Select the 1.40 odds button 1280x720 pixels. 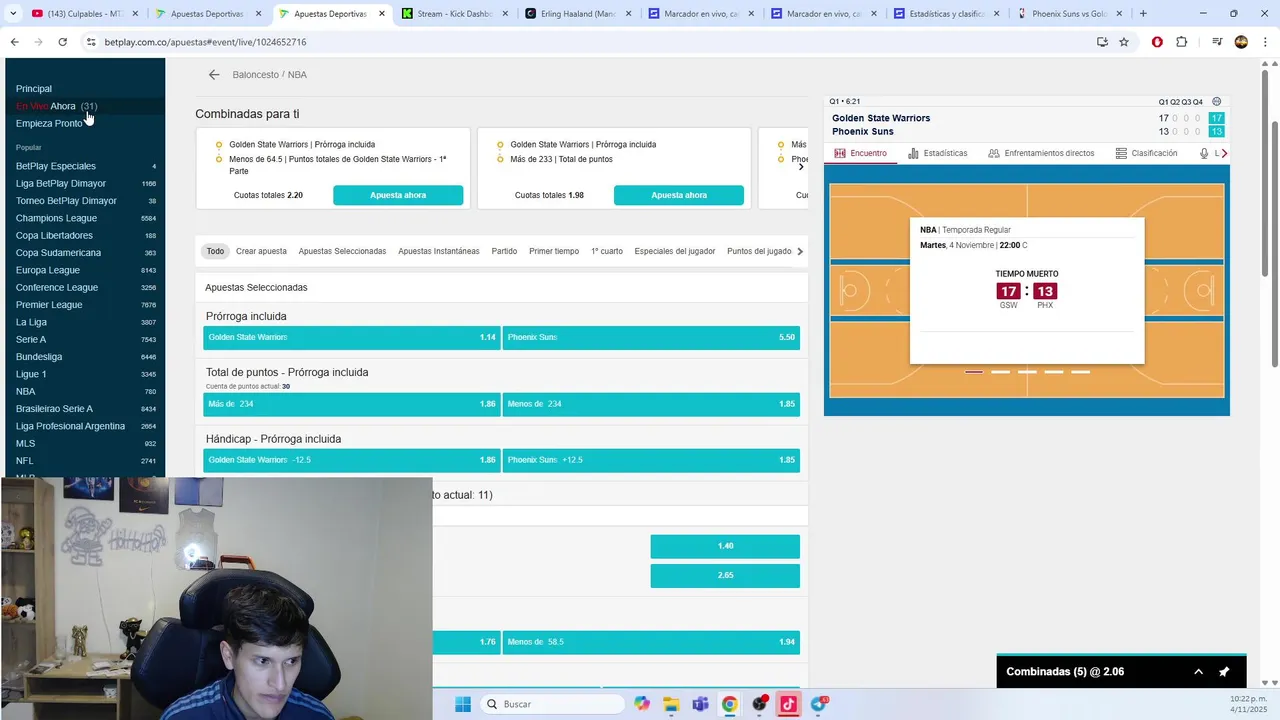point(725,546)
